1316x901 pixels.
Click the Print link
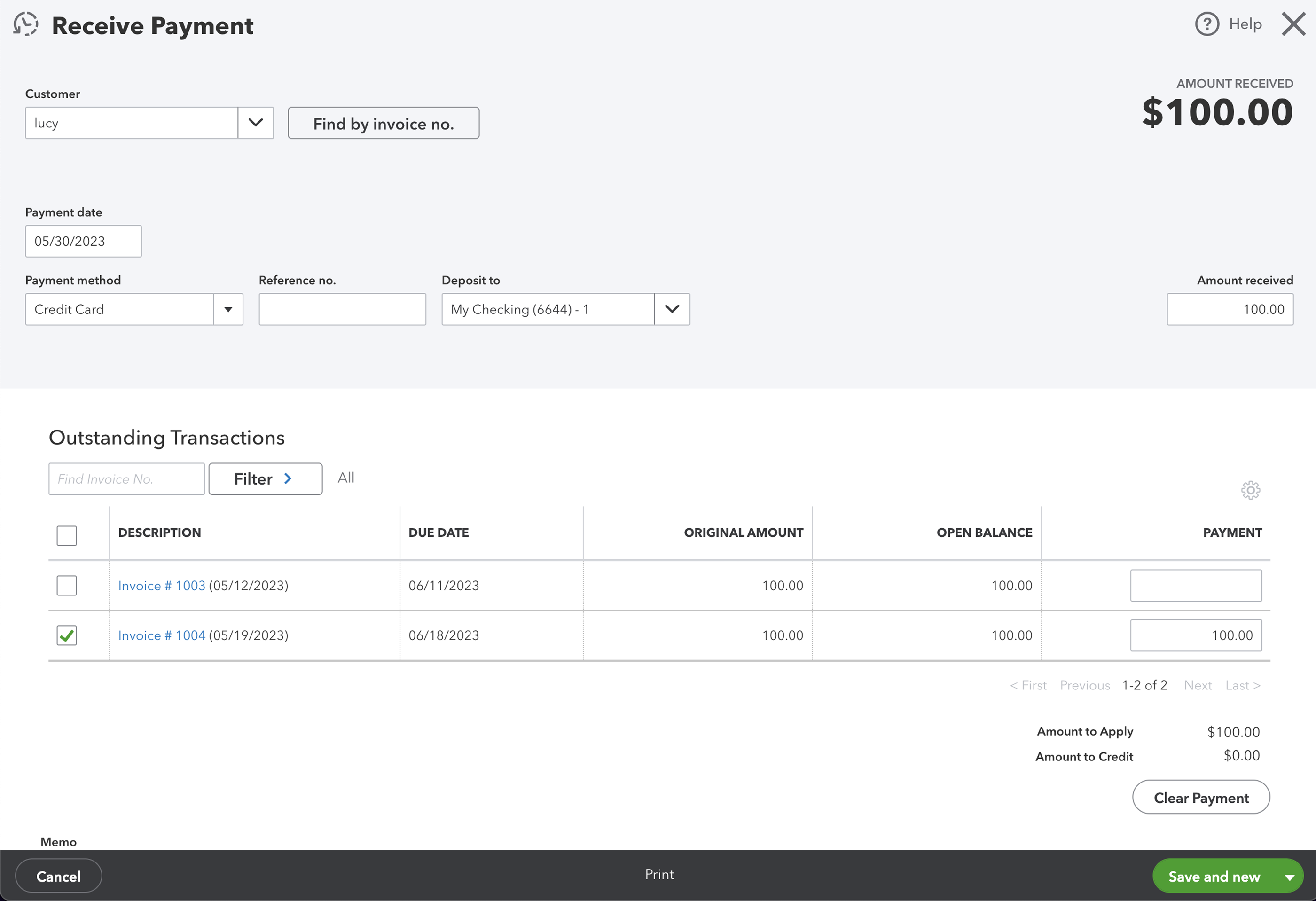pyautogui.click(x=659, y=874)
